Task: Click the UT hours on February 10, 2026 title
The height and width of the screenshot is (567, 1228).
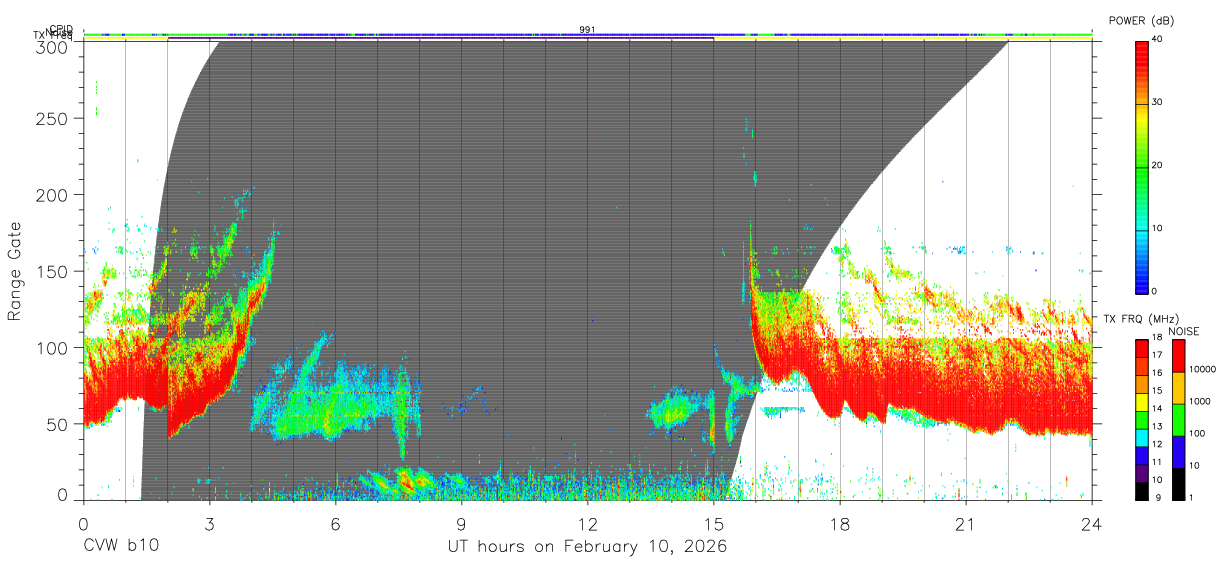Action: point(587,547)
